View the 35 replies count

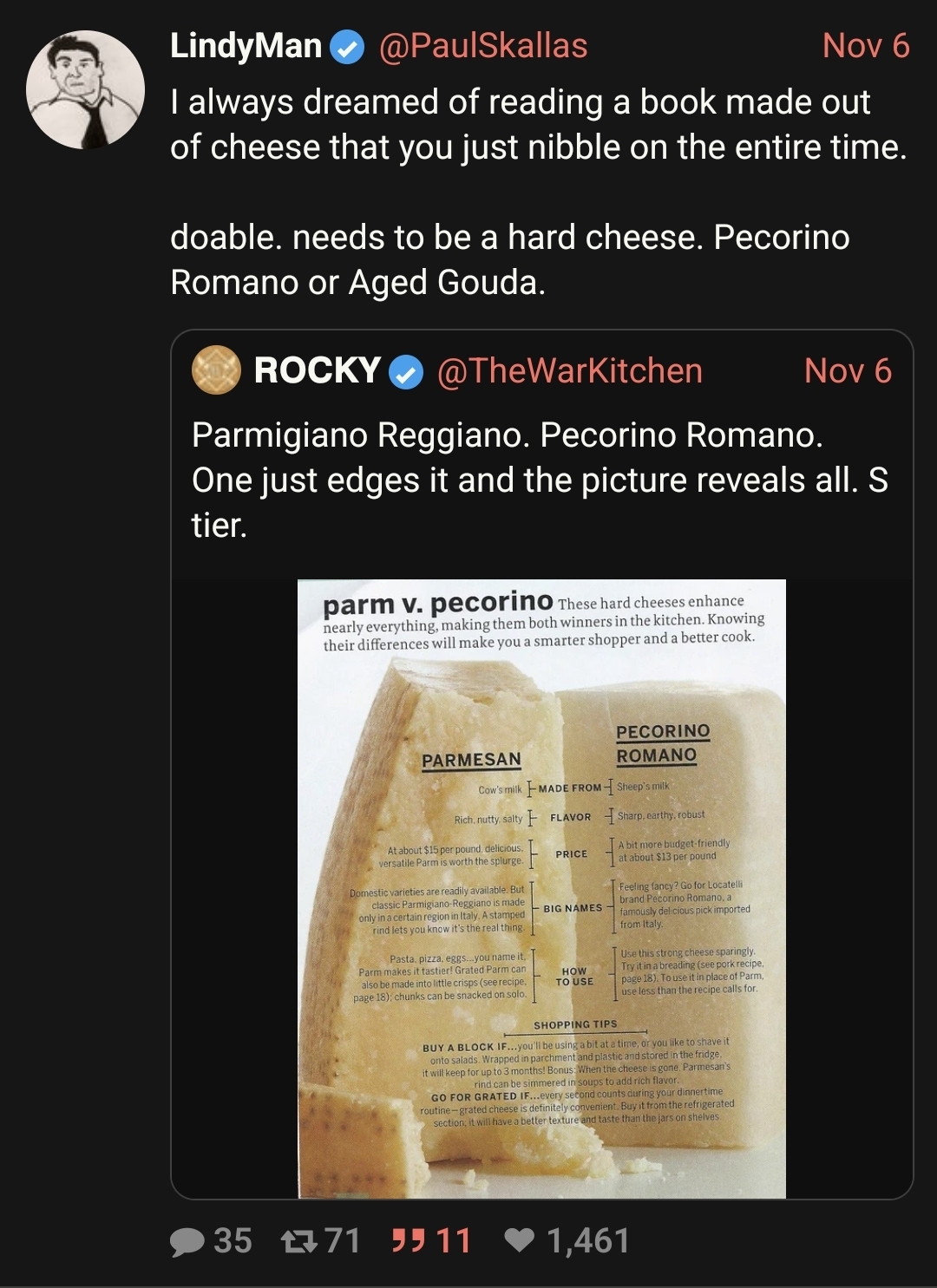[x=233, y=1241]
